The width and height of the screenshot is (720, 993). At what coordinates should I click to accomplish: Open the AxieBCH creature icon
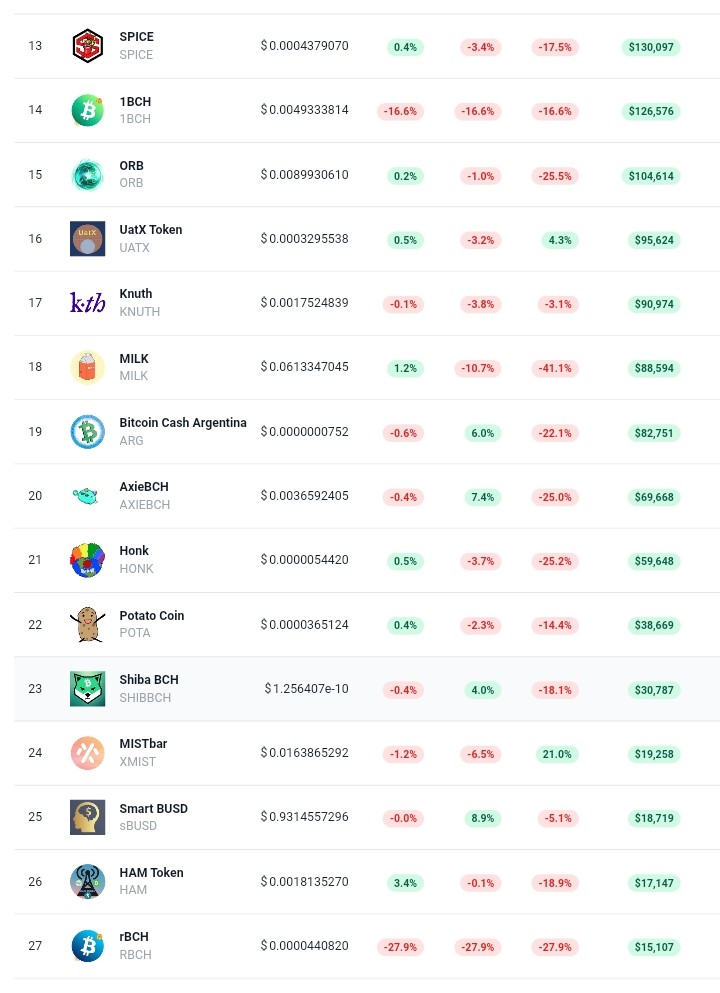(86, 496)
